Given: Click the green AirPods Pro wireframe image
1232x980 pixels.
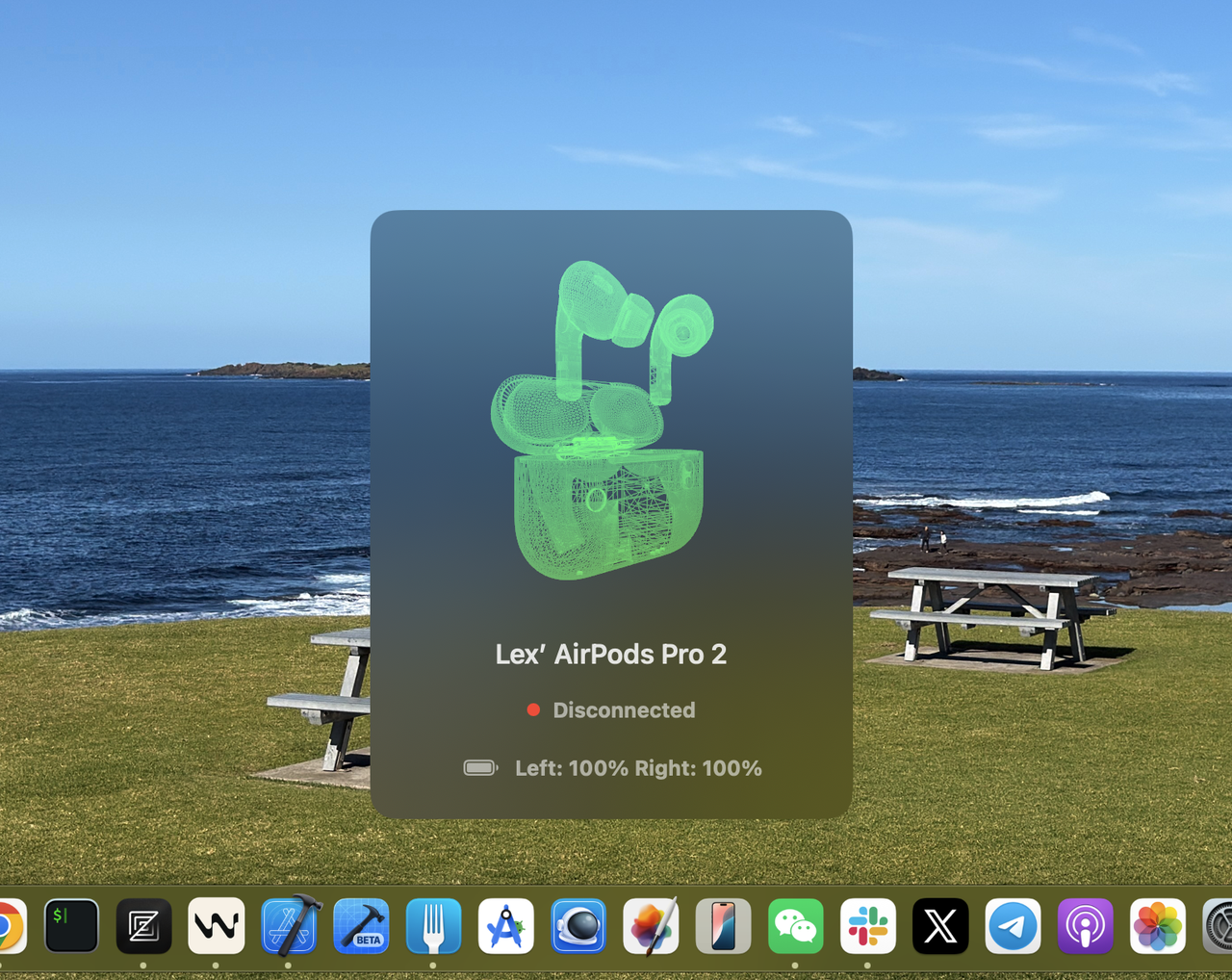Looking at the screenshot, I should coord(603,422).
